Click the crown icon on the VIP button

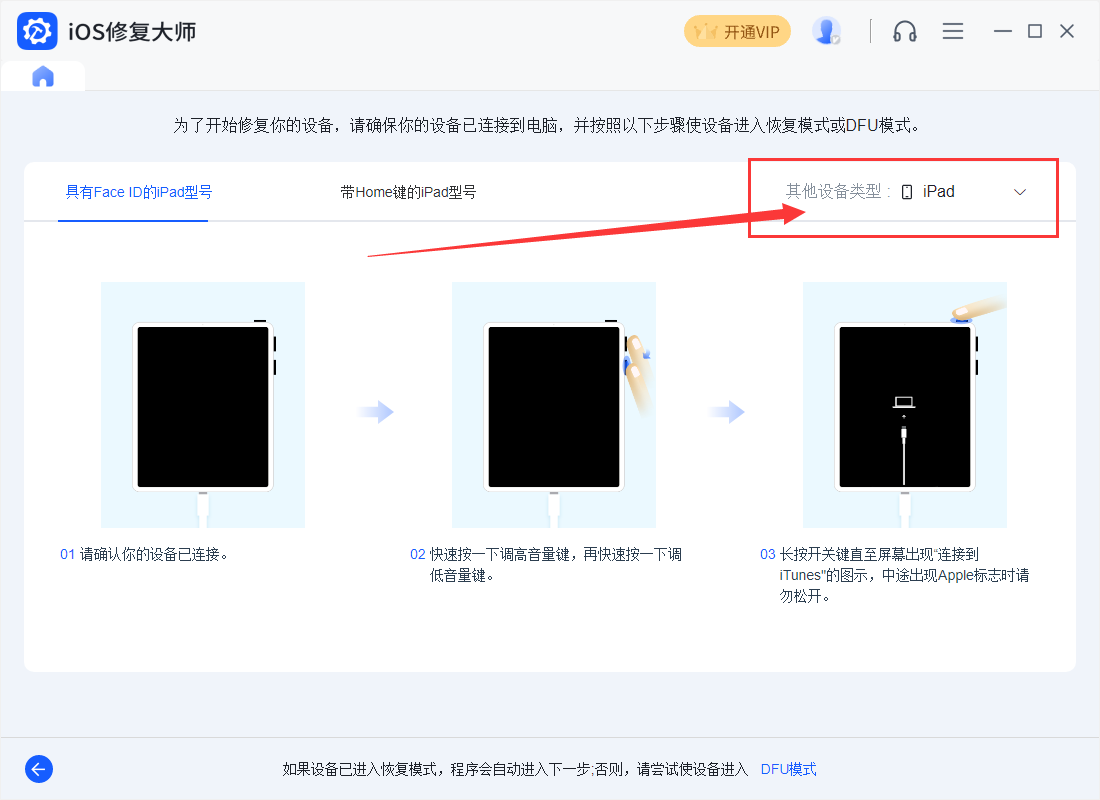(706, 31)
